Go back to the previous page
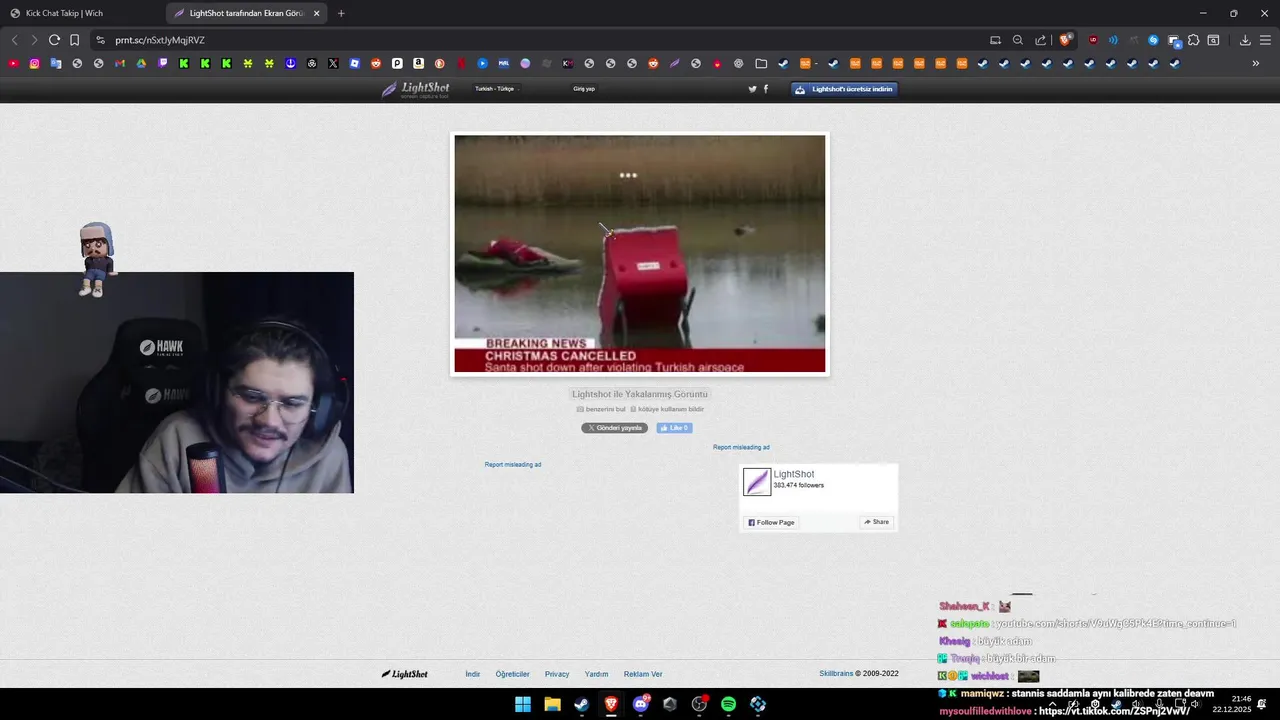Viewport: 1280px width, 720px height. tap(14, 40)
